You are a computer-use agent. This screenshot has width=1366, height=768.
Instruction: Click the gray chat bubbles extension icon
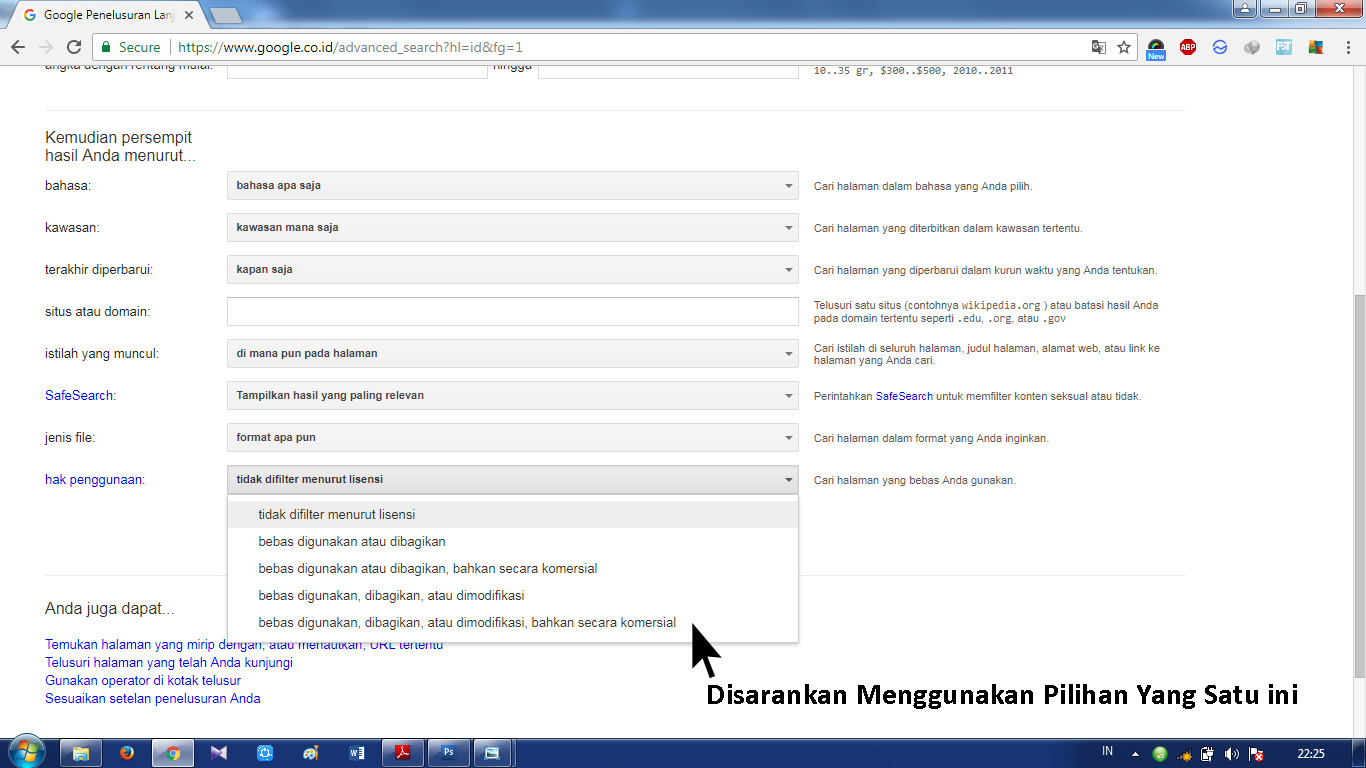pos(1252,47)
